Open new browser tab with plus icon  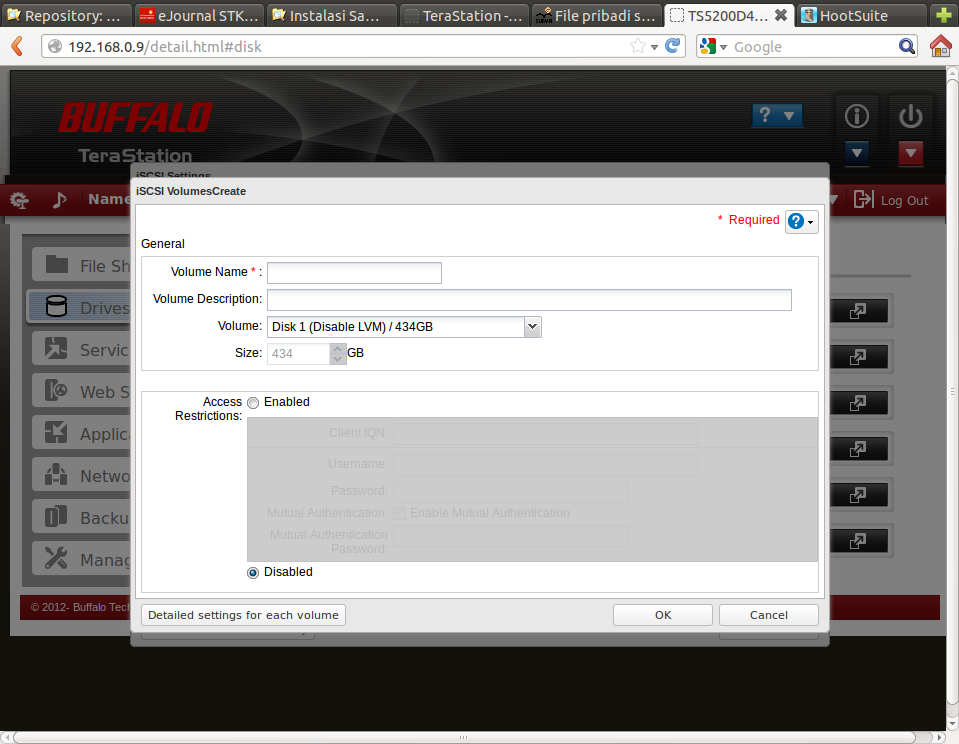tap(942, 15)
